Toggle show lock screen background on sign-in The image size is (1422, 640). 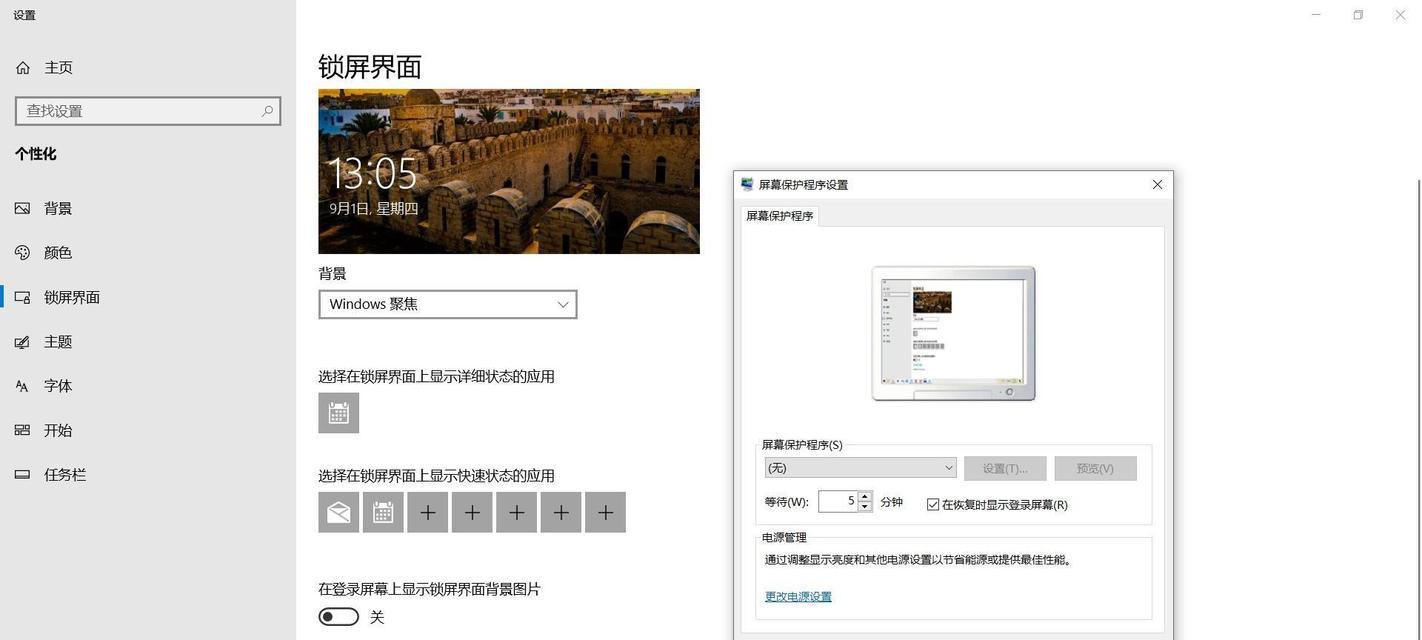coord(339,617)
